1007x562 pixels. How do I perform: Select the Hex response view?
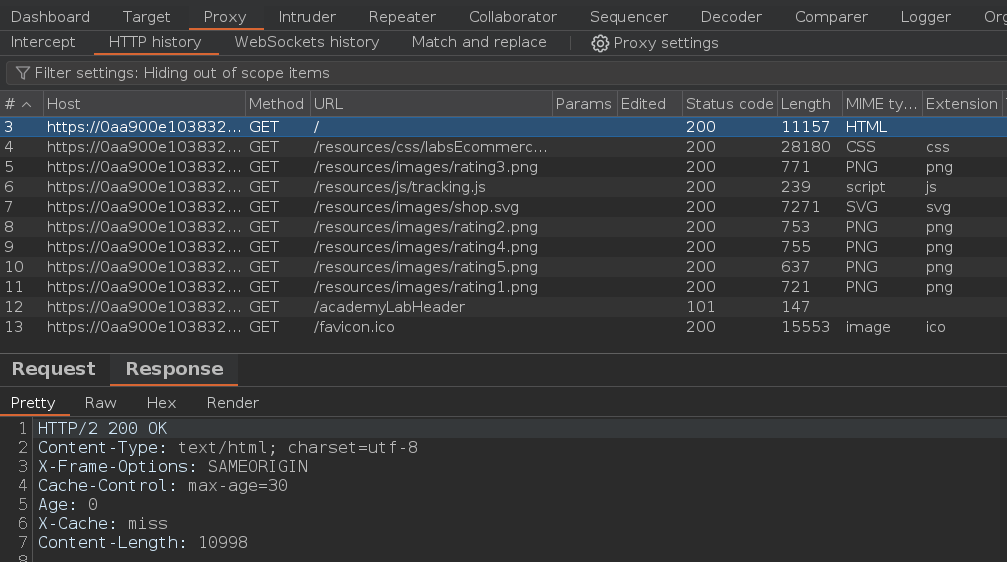[x=161, y=403]
